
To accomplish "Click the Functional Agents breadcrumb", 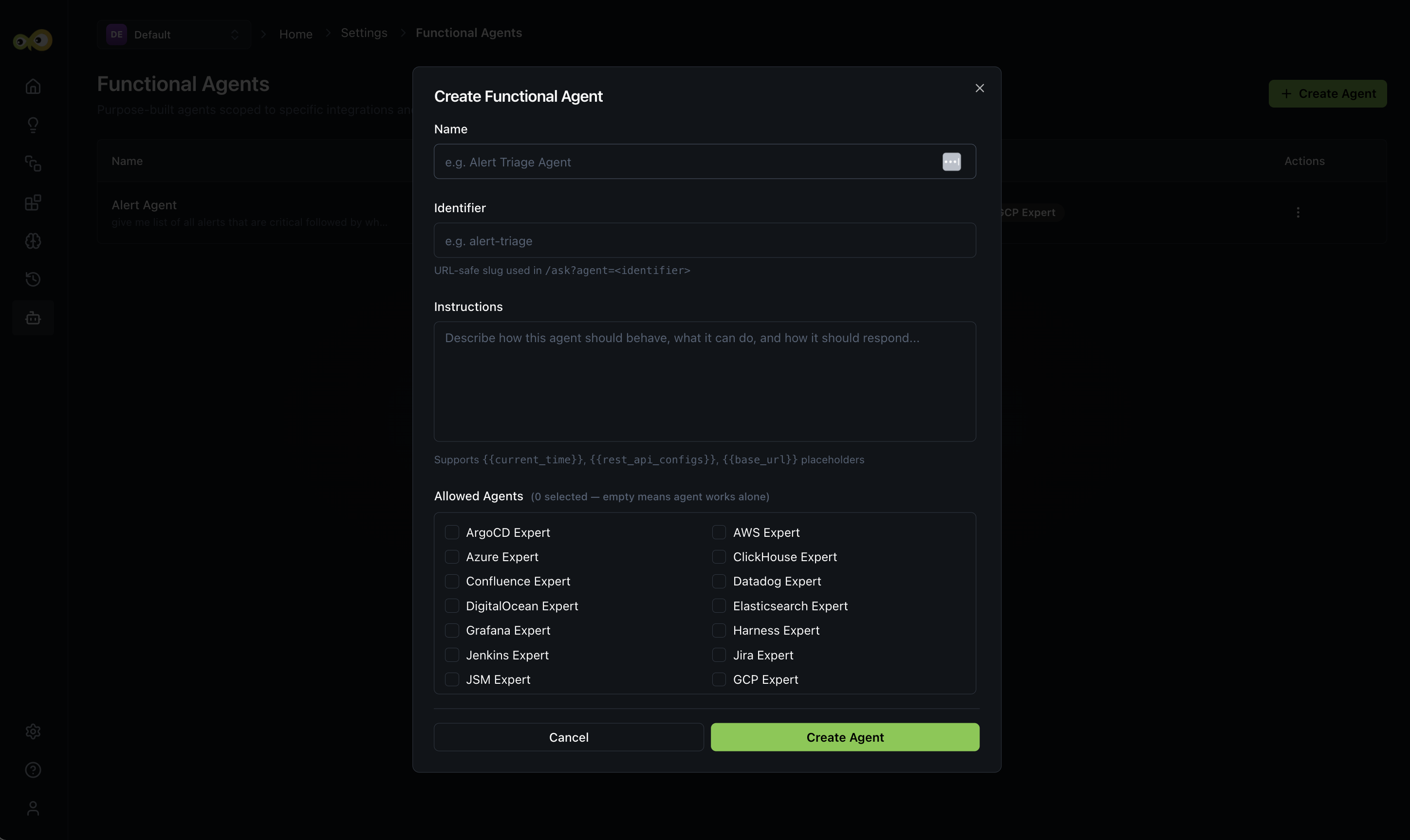I will tap(469, 33).
